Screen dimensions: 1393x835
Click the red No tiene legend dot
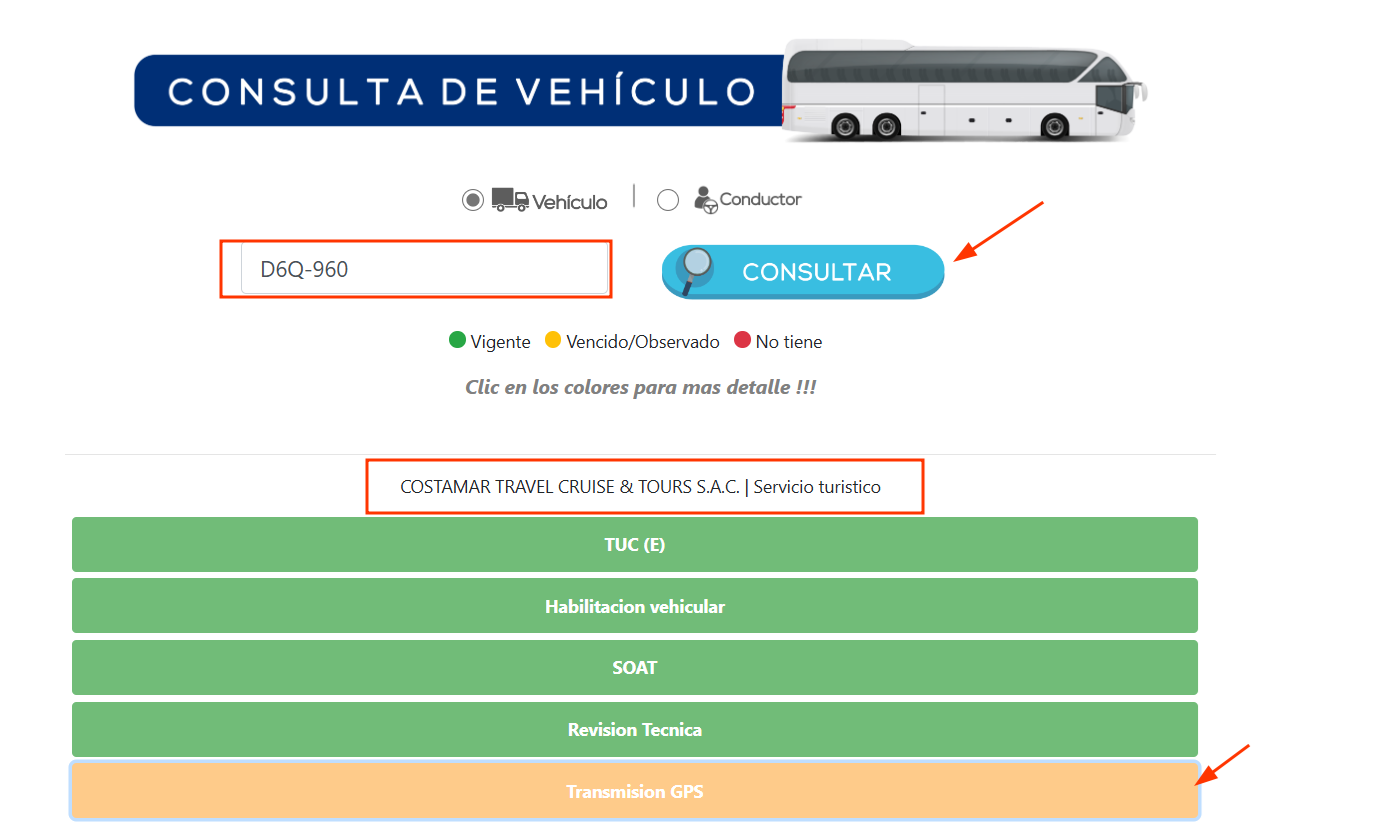(x=742, y=341)
